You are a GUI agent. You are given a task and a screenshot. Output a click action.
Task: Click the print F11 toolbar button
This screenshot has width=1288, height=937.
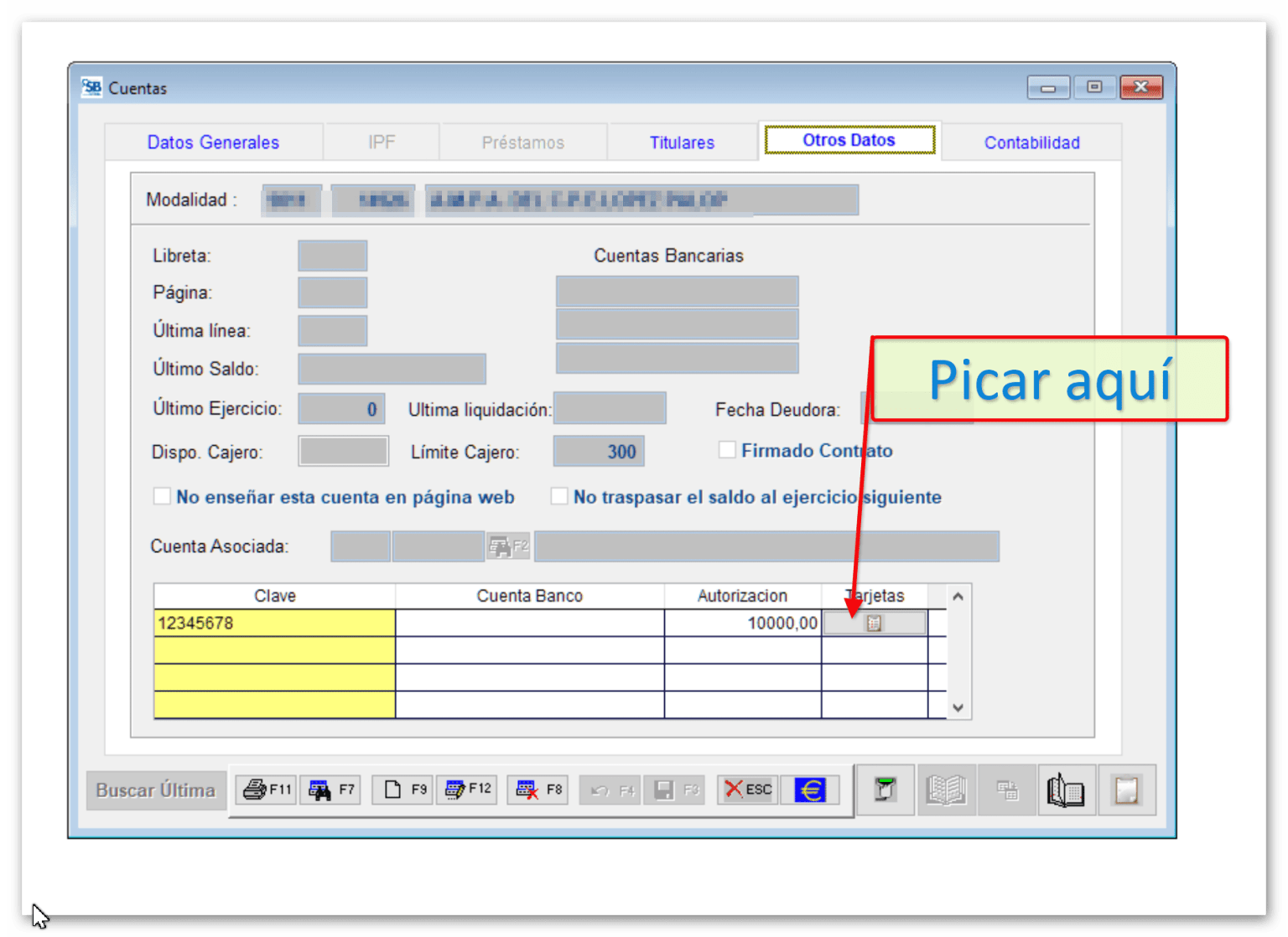(x=266, y=789)
